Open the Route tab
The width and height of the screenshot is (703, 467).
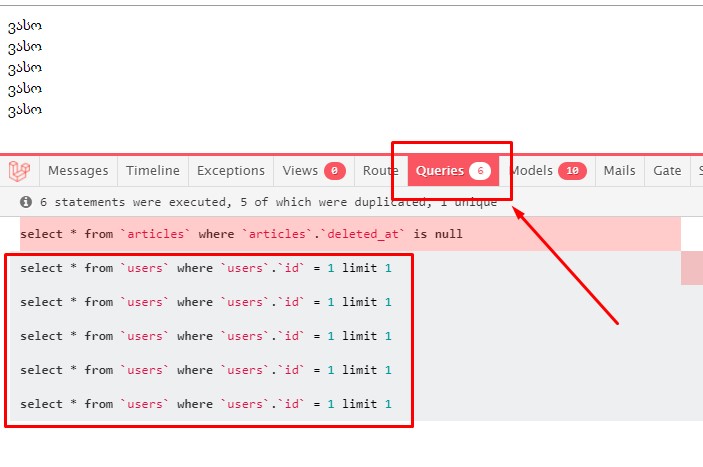click(x=380, y=171)
